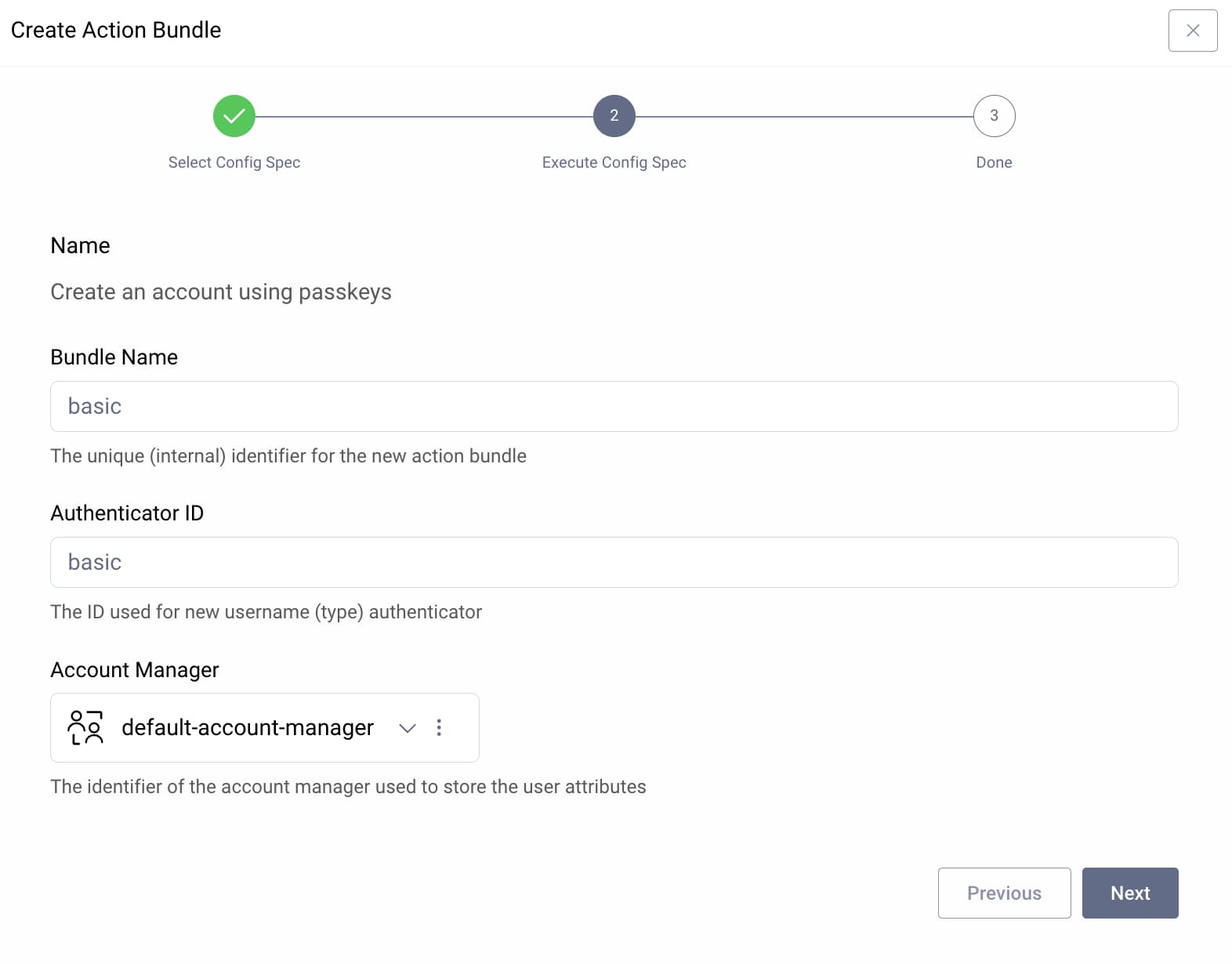Click the Account Manager label
Viewport: 1232px width, 964px height.
(135, 669)
